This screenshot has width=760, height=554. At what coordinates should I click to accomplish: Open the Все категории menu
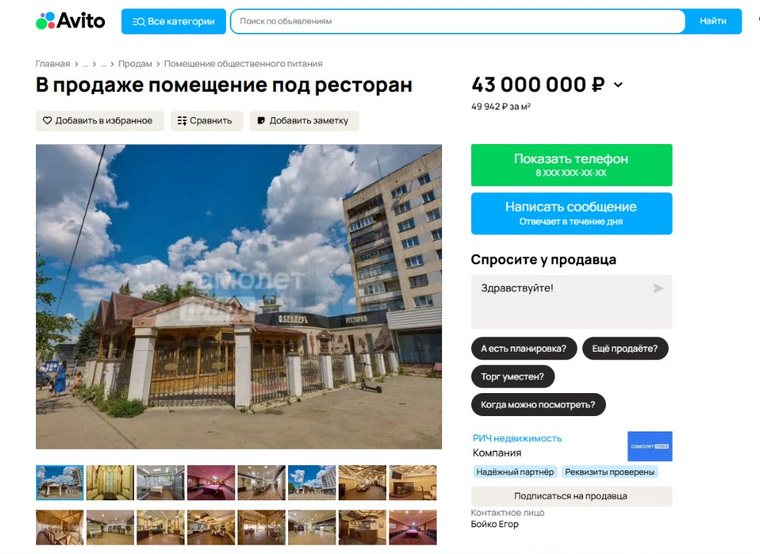[174, 21]
